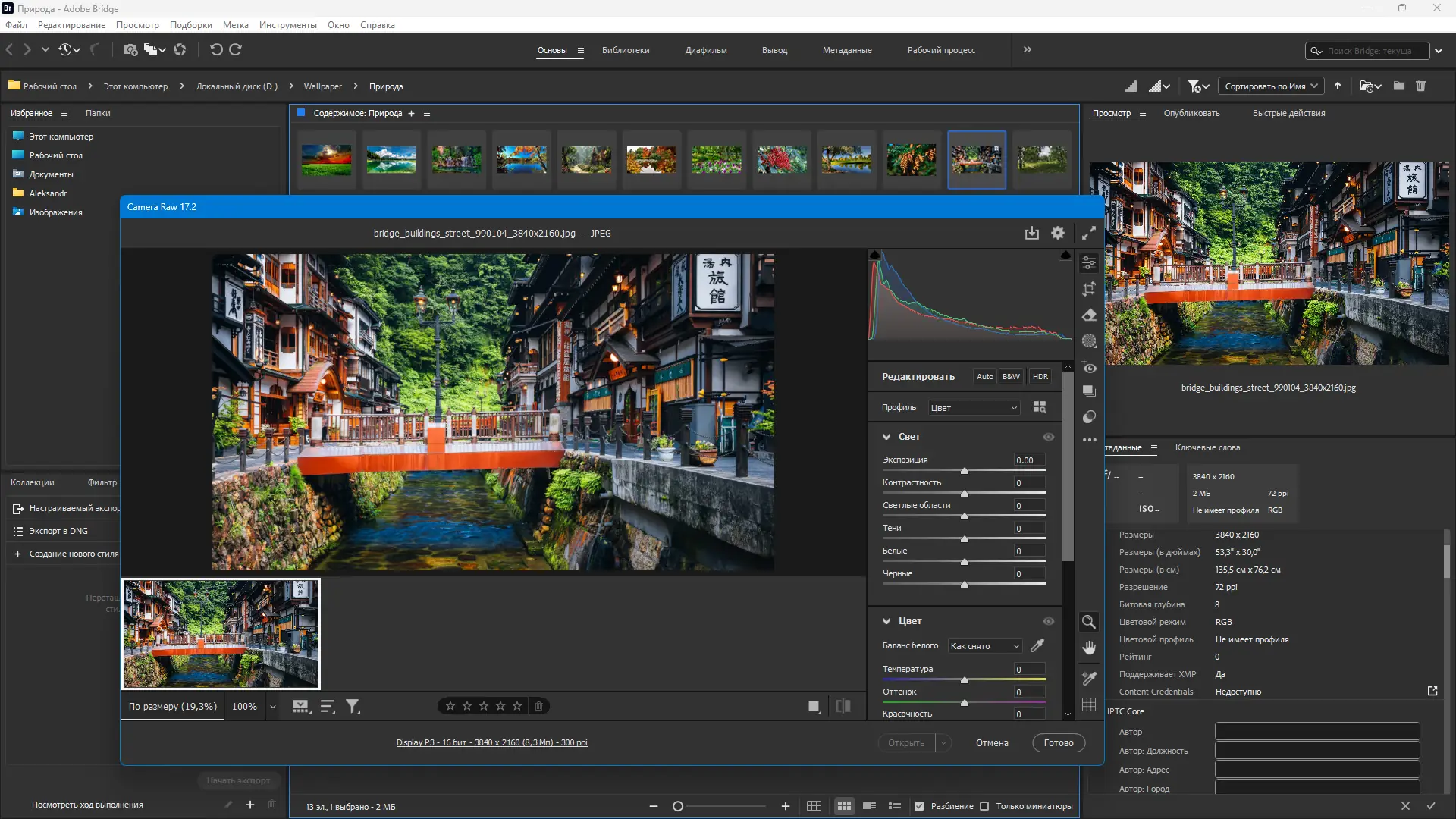
Task: Click the Готово button
Action: [x=1058, y=742]
